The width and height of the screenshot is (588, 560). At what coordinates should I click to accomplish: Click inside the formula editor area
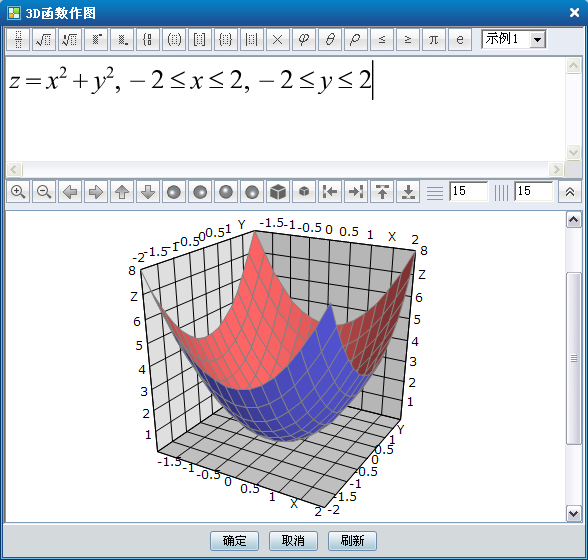click(x=285, y=109)
